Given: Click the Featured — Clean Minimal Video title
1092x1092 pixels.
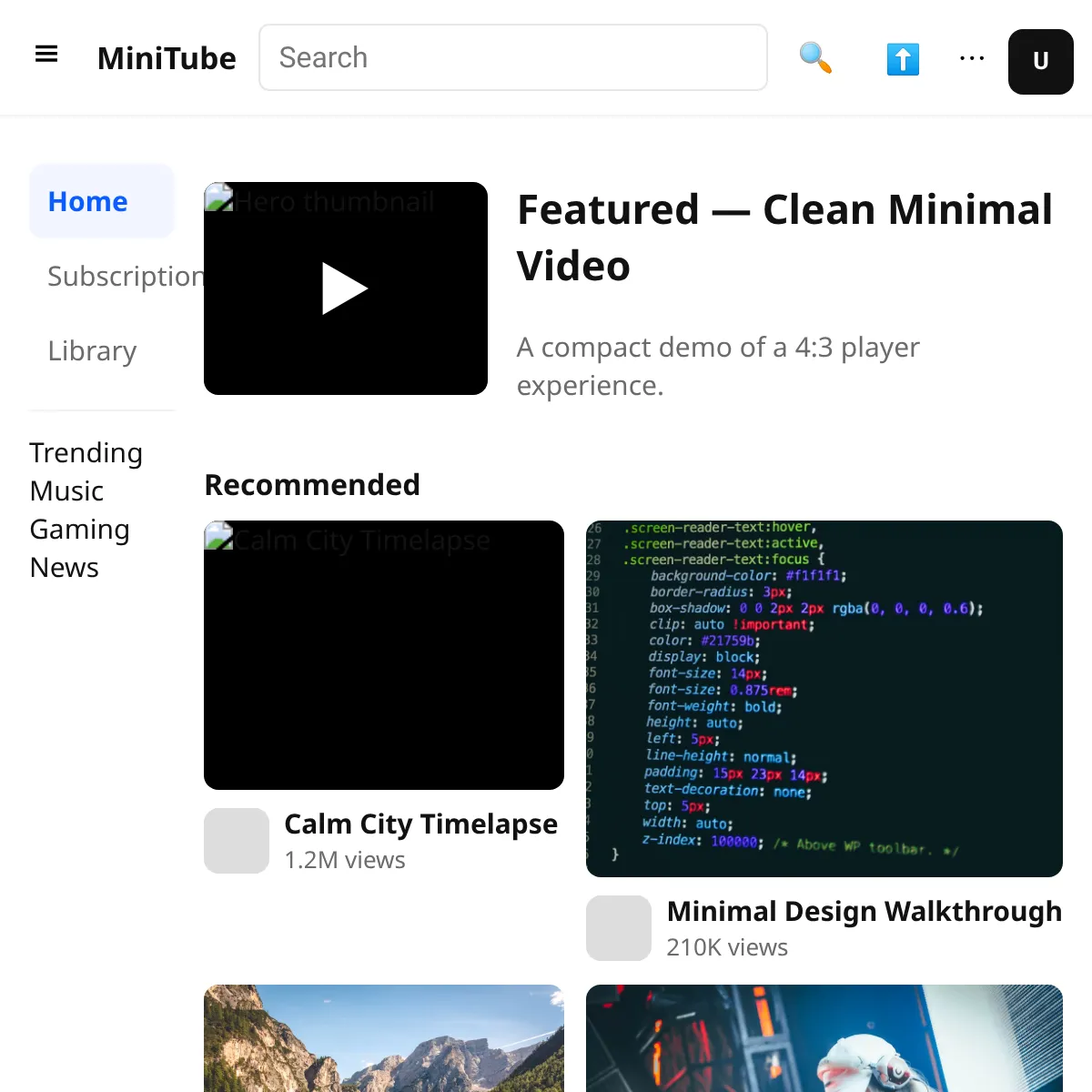Looking at the screenshot, I should click(x=784, y=238).
